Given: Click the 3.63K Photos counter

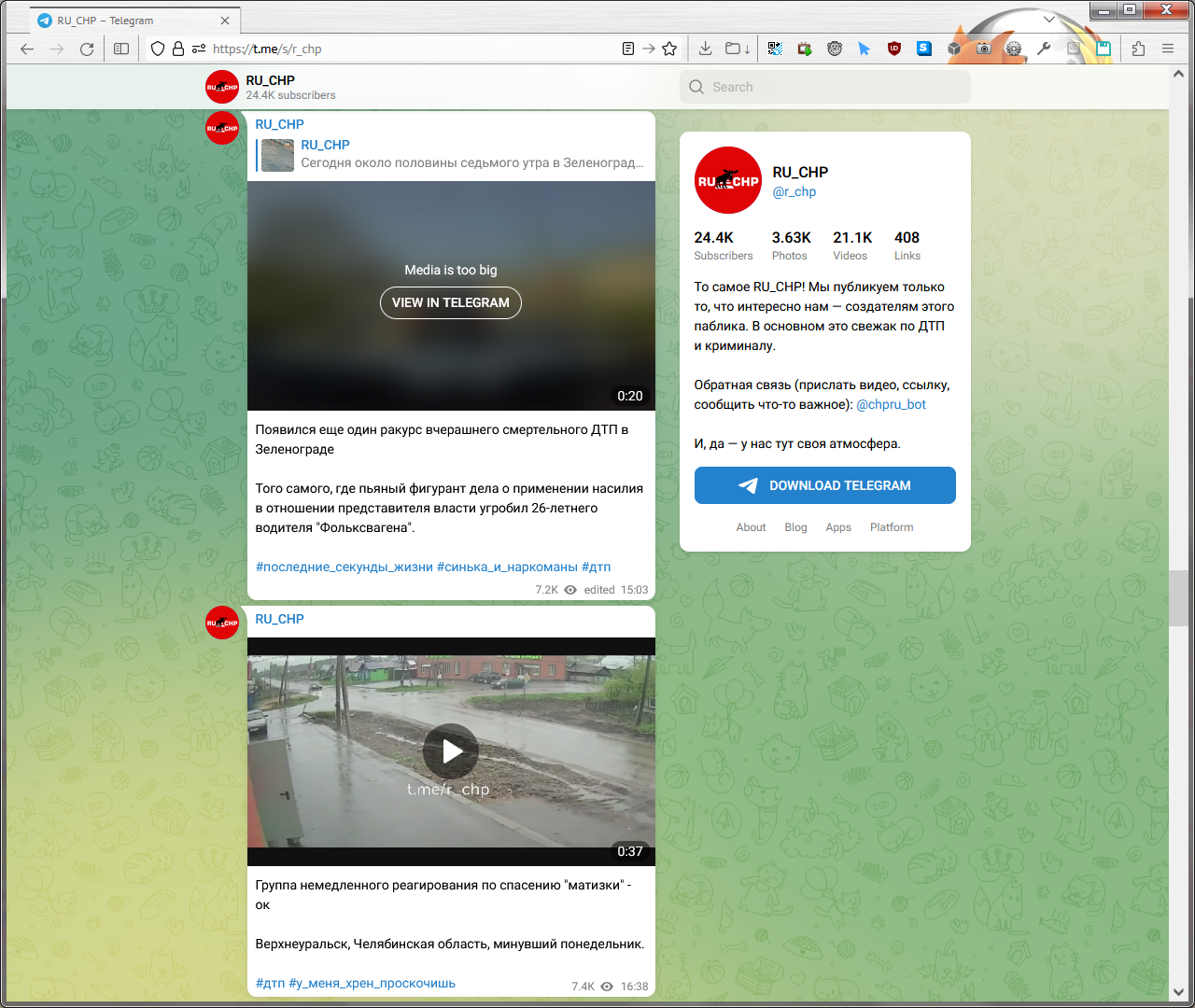Looking at the screenshot, I should click(791, 245).
